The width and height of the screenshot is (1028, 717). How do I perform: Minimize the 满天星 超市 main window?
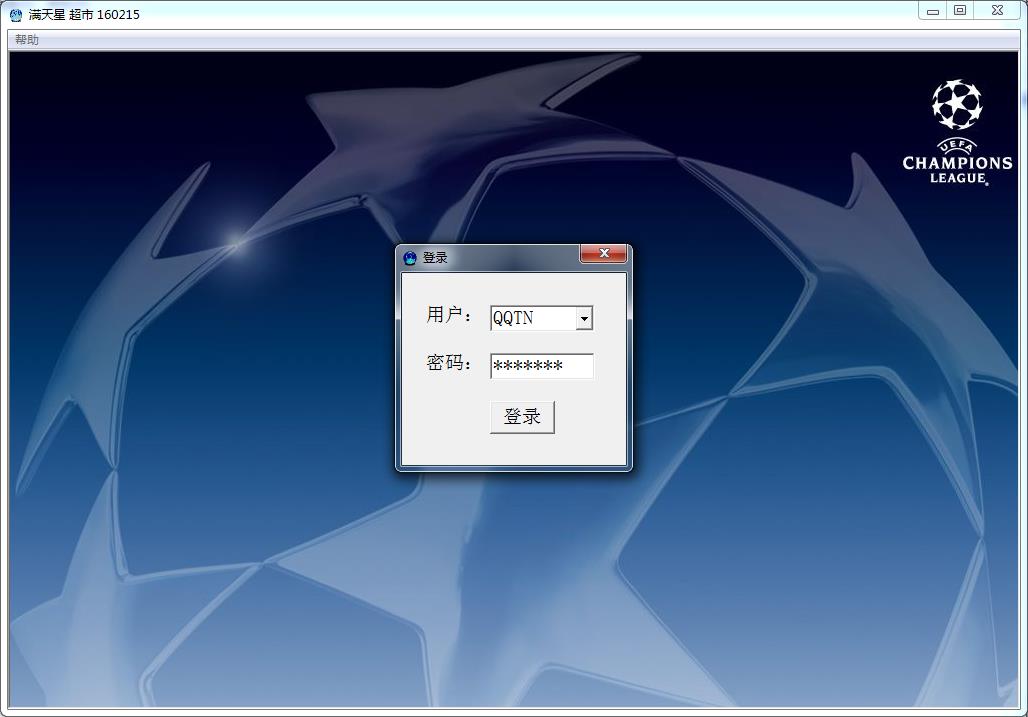[933, 11]
